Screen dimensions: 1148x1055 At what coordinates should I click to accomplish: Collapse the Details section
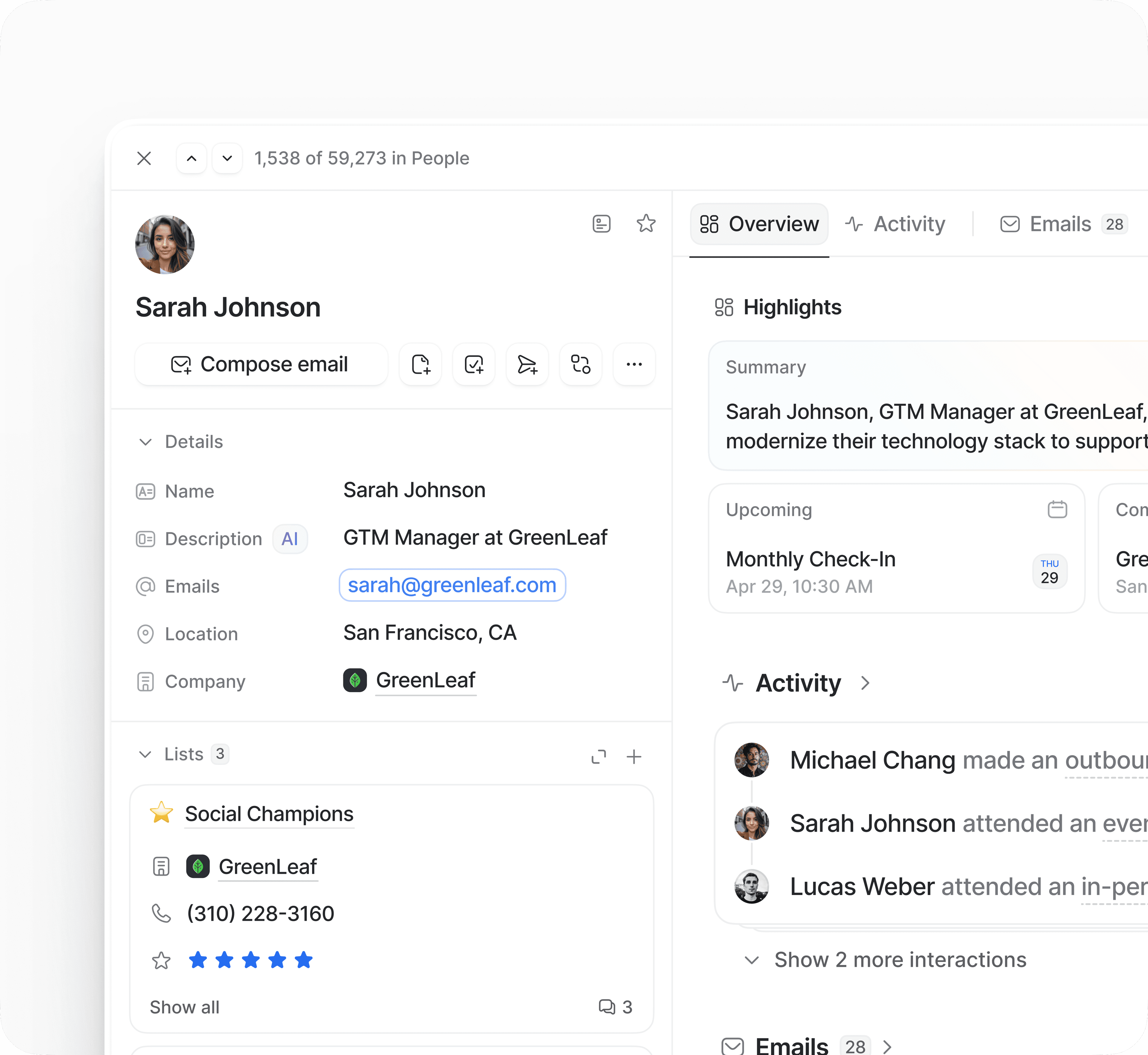pyautogui.click(x=146, y=442)
